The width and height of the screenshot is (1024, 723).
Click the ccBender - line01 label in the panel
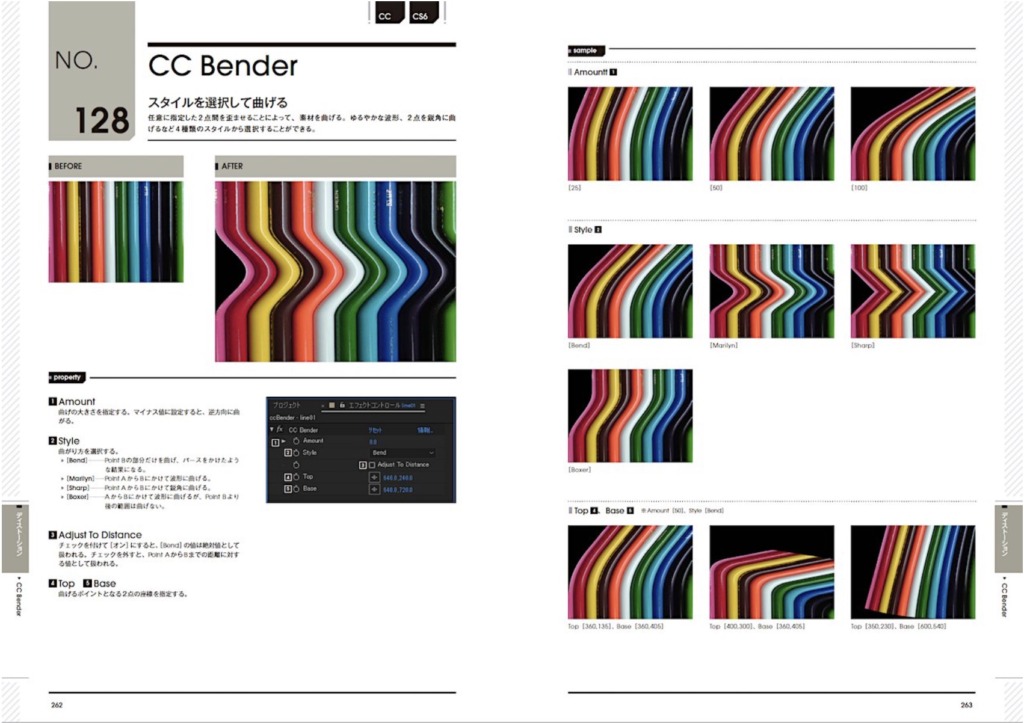(x=293, y=417)
